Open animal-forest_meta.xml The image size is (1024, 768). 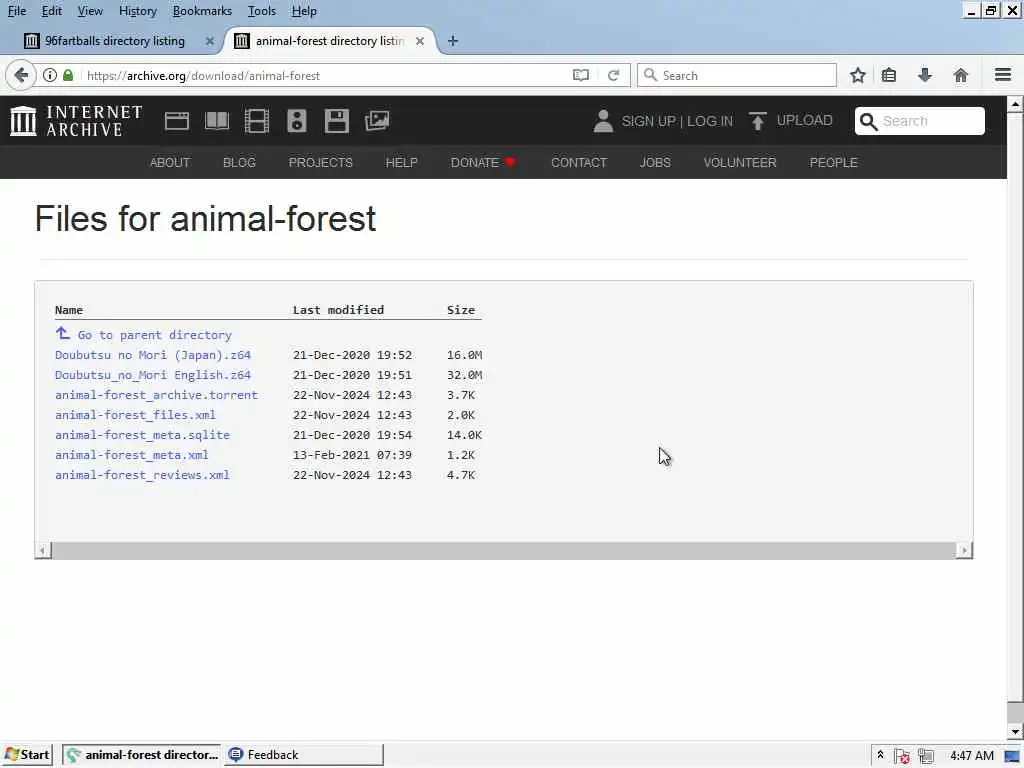(132, 455)
